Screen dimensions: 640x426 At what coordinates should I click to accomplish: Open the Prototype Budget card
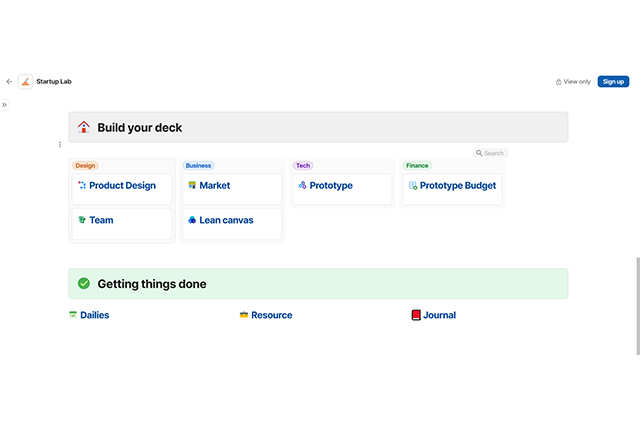coord(453,189)
